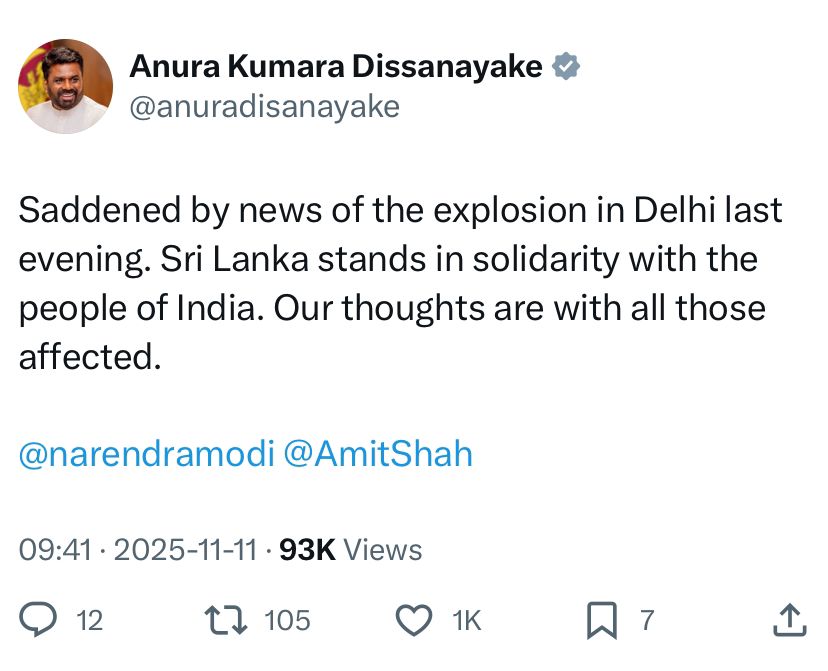The image size is (828, 671).
Task: Open Anura Kumara Dissanayake's profile picture
Action: tap(66, 86)
